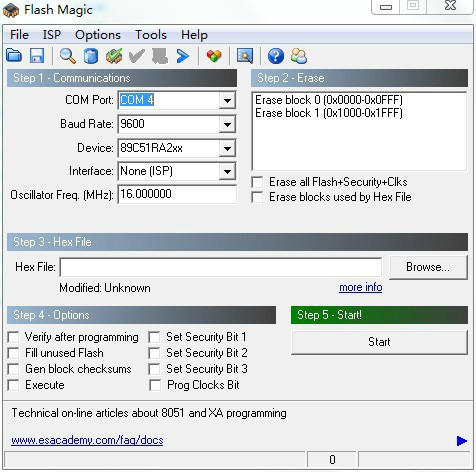Enable Verify after programming checkbox
The image size is (476, 472).
pos(13,337)
